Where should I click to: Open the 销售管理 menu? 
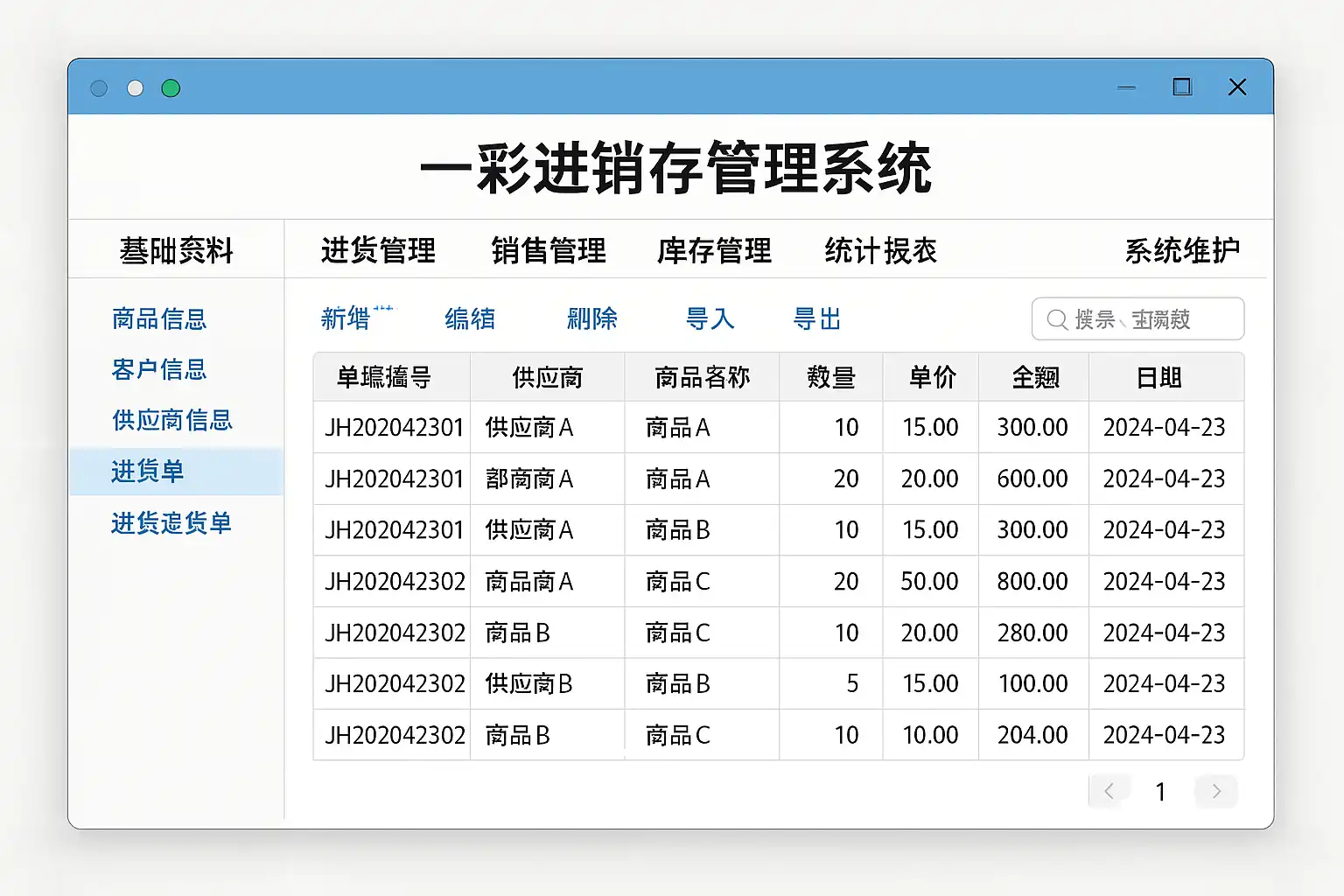click(x=549, y=251)
